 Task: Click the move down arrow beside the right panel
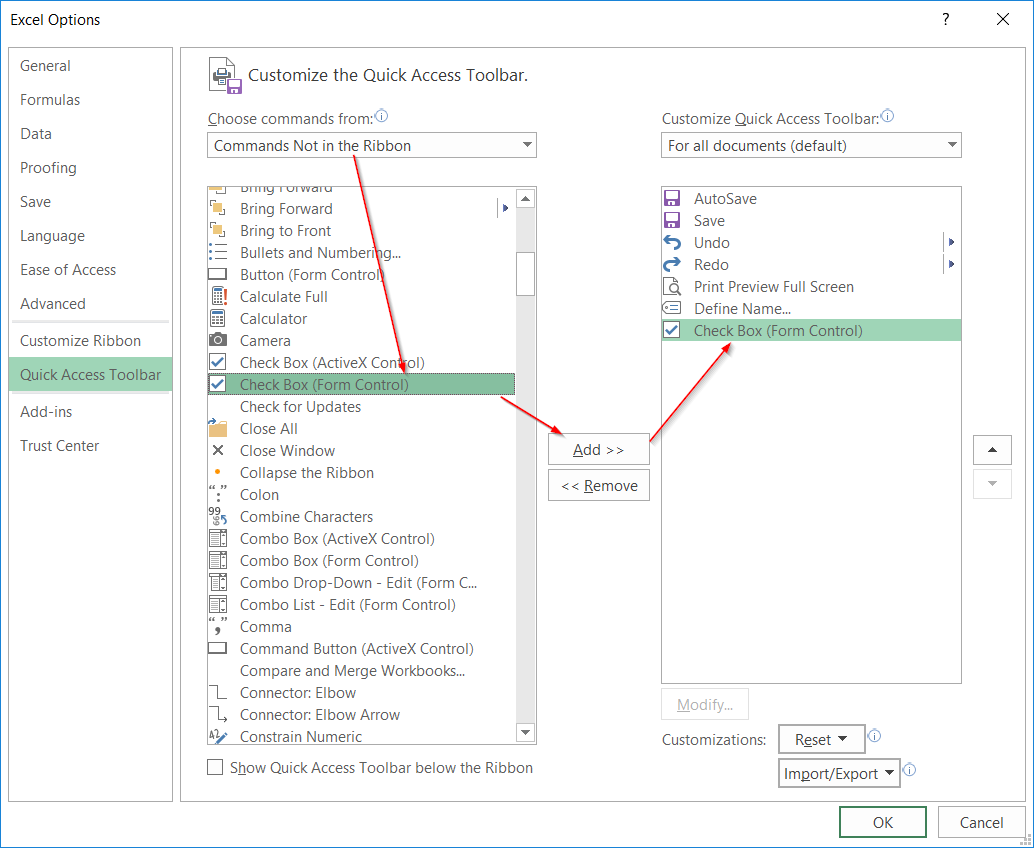tap(992, 484)
